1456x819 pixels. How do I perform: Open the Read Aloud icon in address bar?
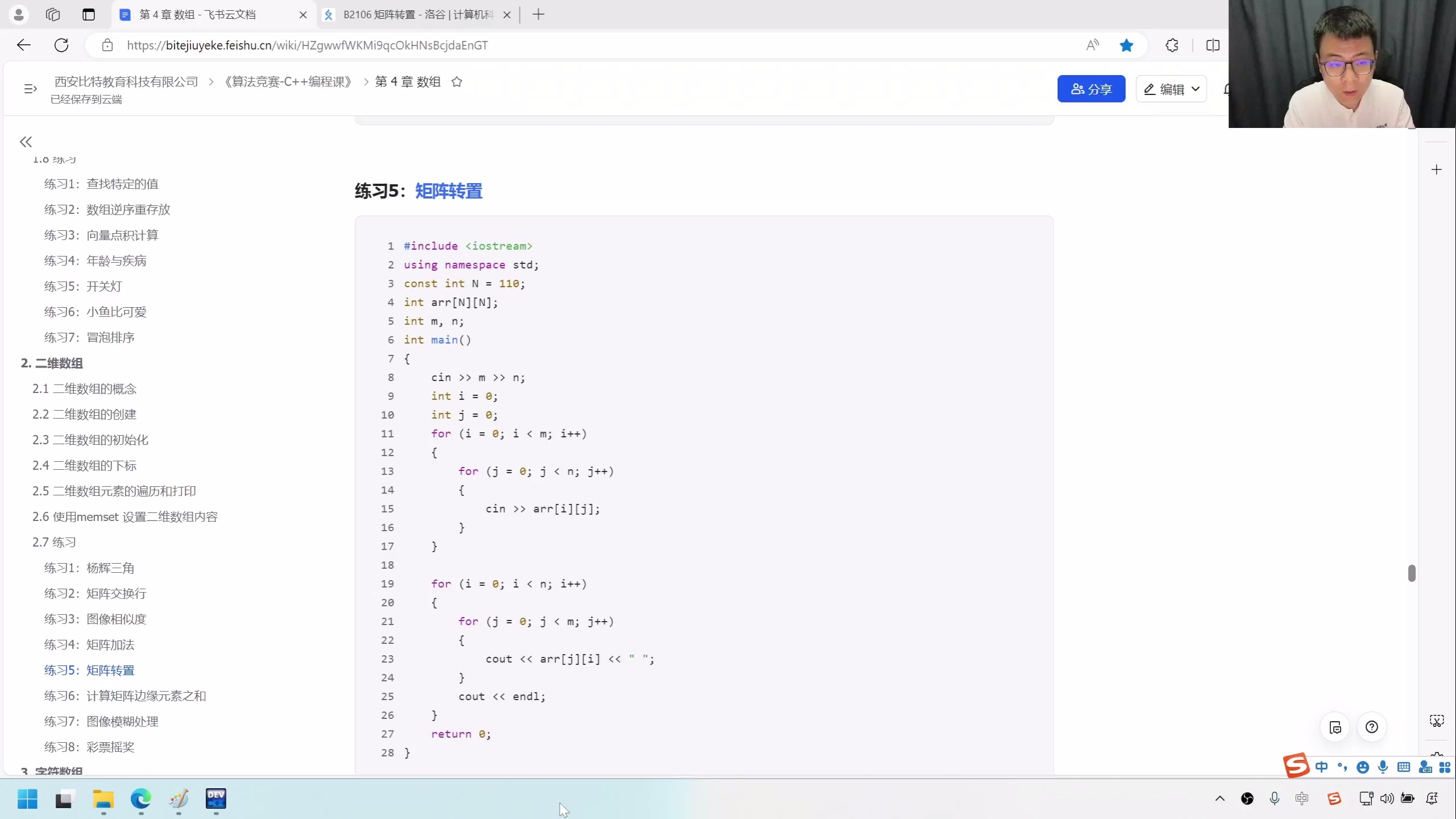coord(1092,45)
